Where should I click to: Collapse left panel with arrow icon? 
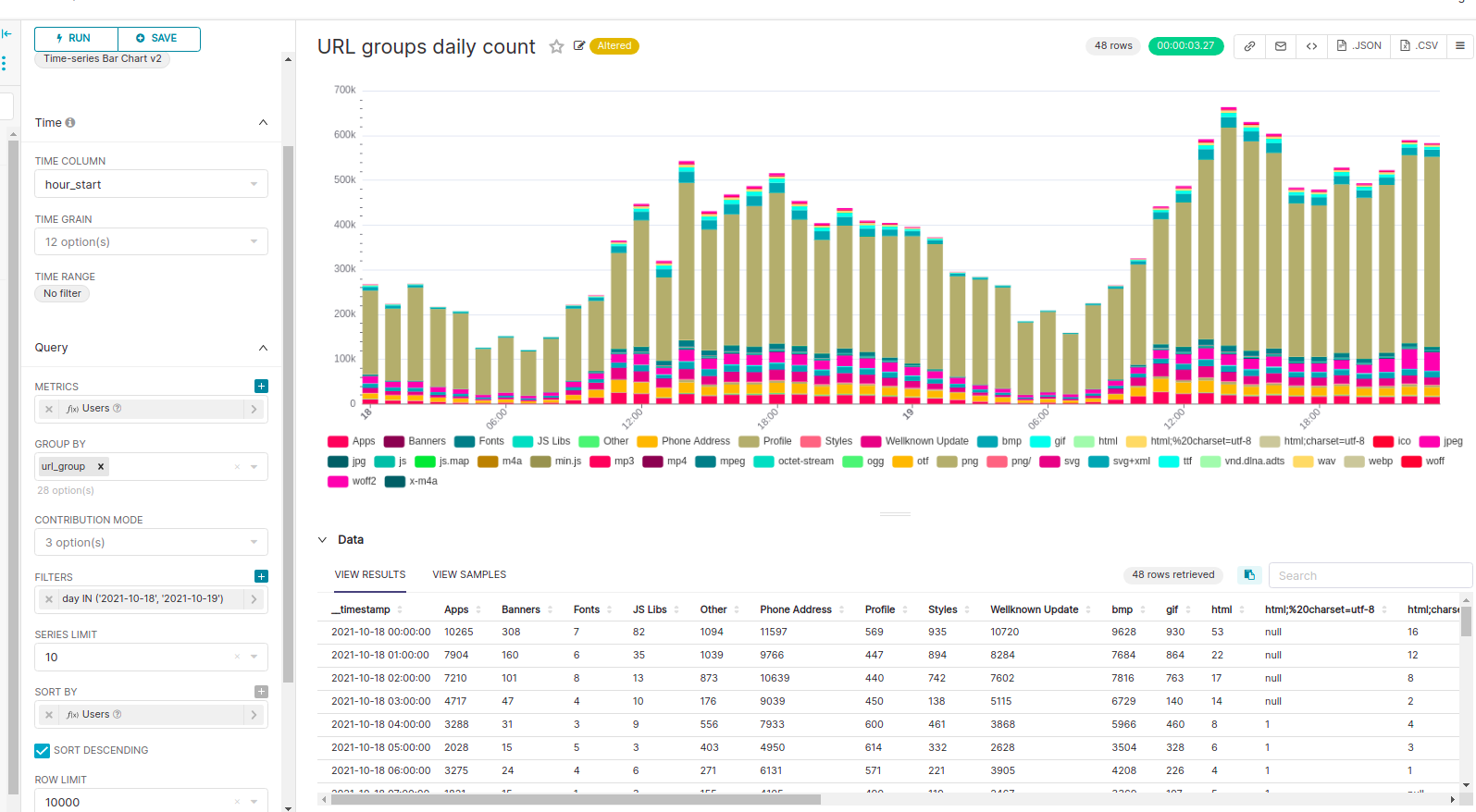(6, 34)
